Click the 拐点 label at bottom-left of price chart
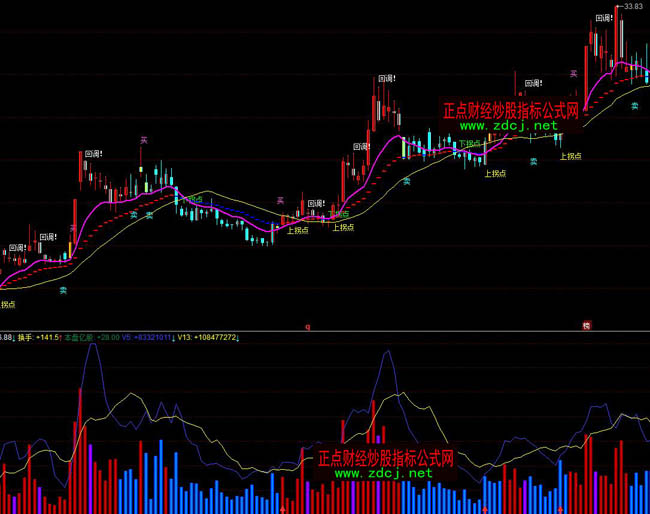The image size is (650, 514). coord(8,303)
